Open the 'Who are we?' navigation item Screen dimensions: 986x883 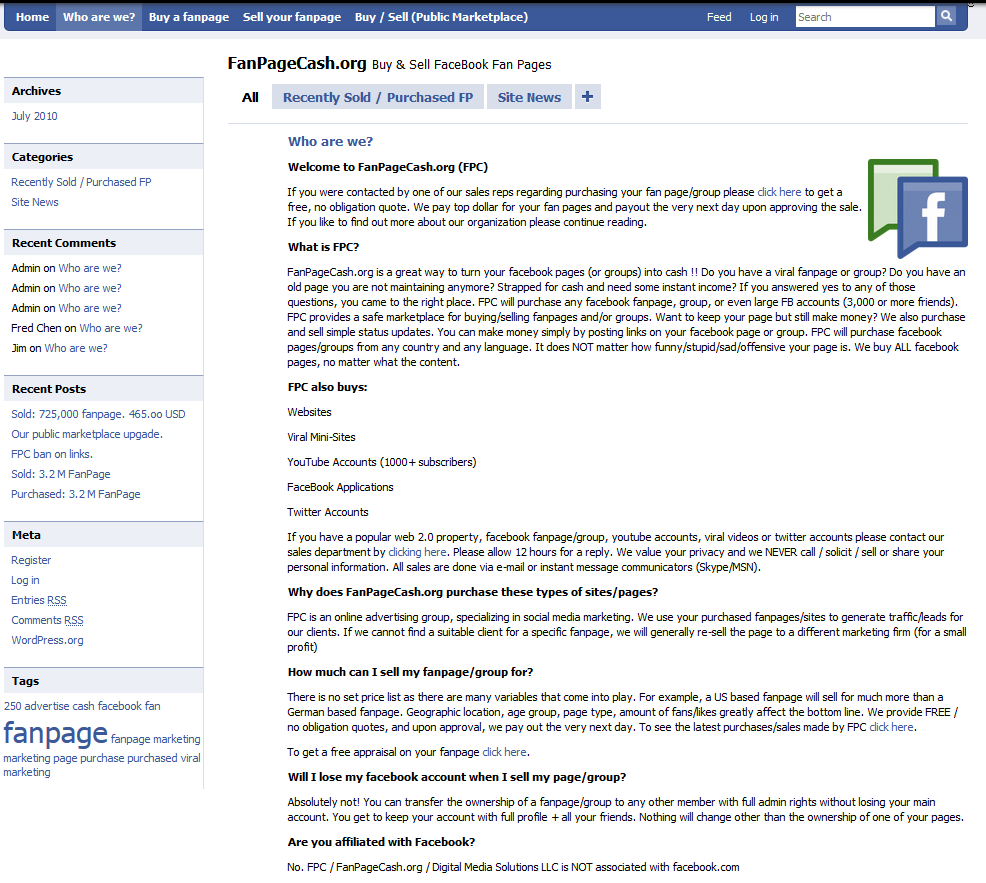pos(99,17)
